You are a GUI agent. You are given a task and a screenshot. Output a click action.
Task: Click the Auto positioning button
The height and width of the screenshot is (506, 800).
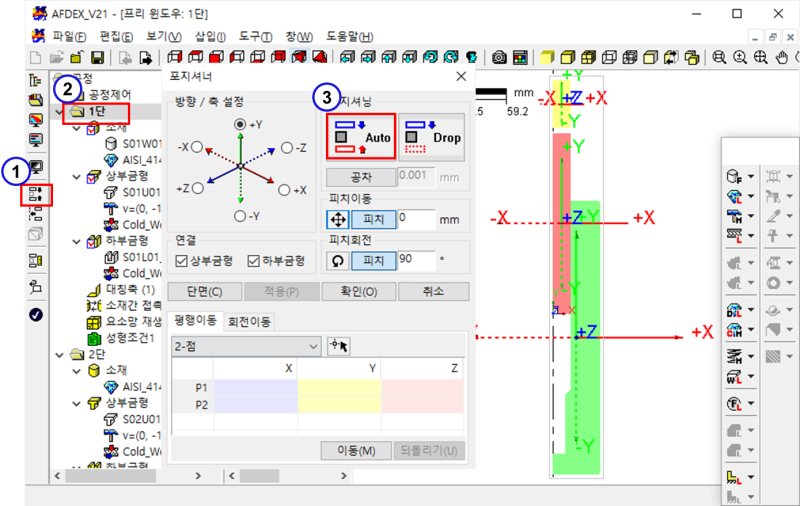(362, 137)
